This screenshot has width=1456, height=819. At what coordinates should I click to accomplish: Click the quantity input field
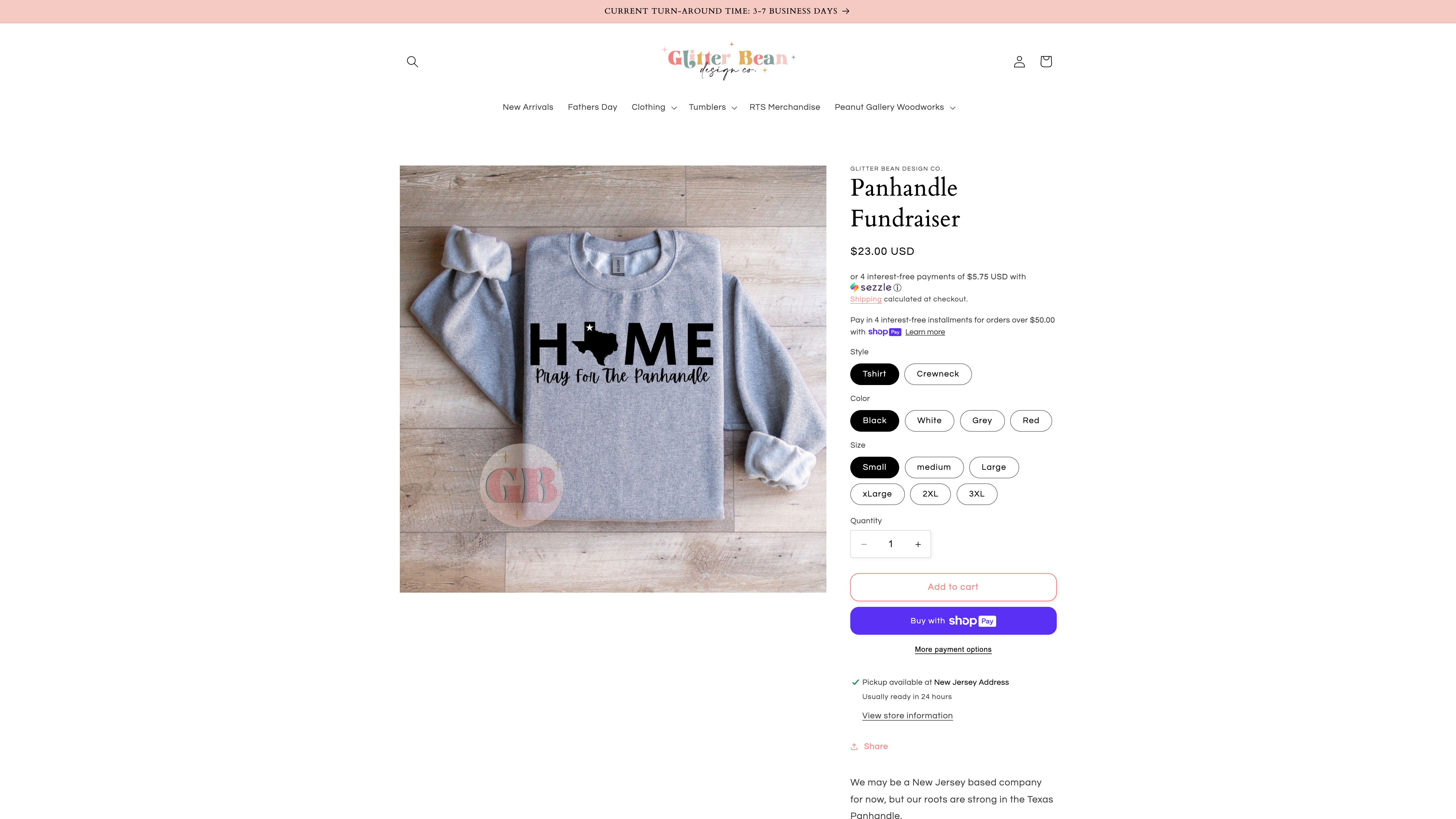pos(891,544)
